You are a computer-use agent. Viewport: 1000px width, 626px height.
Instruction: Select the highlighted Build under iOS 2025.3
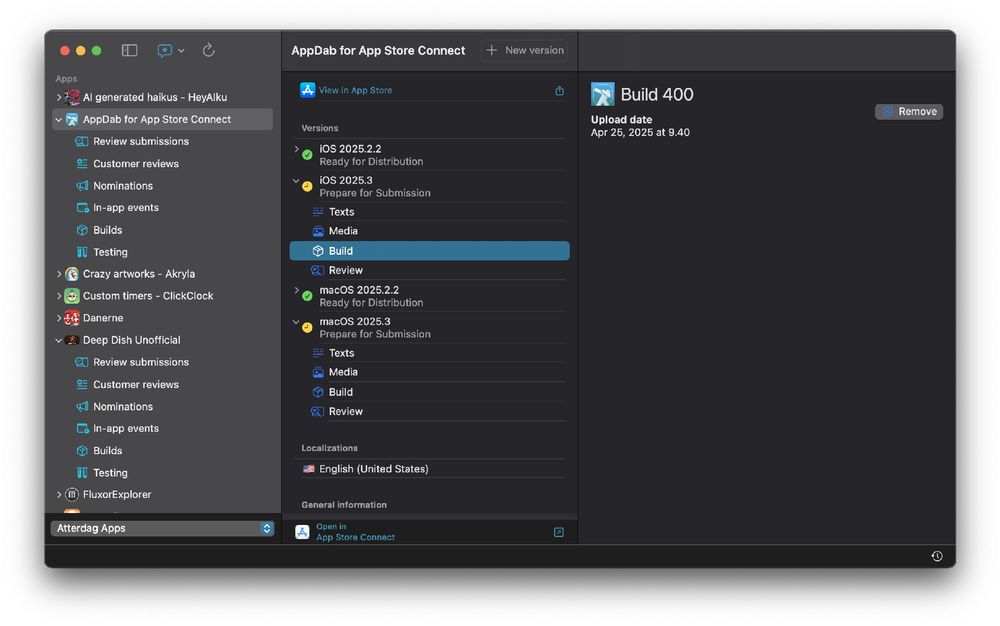[429, 251]
